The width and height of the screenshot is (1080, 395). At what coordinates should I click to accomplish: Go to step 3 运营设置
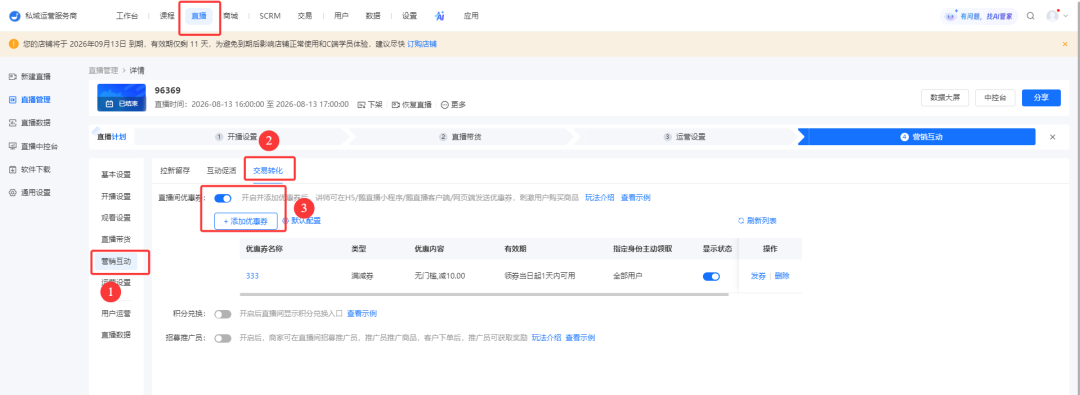(684, 136)
